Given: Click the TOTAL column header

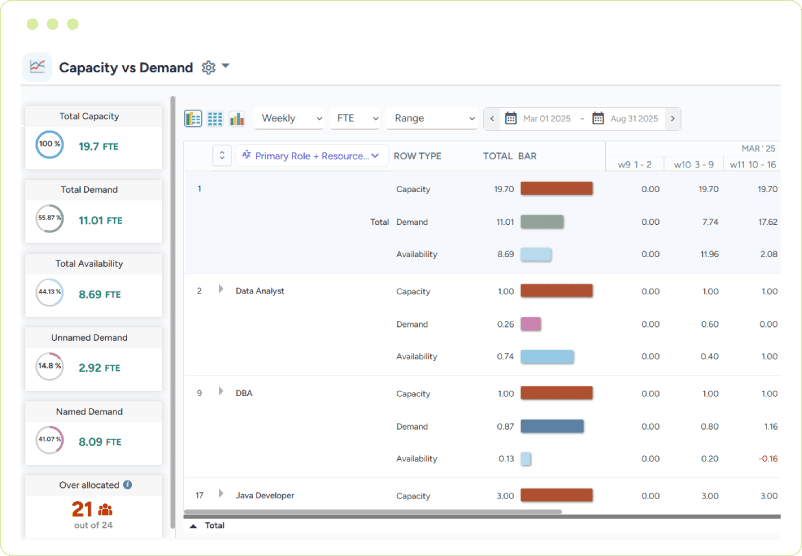Looking at the screenshot, I should tap(498, 156).
